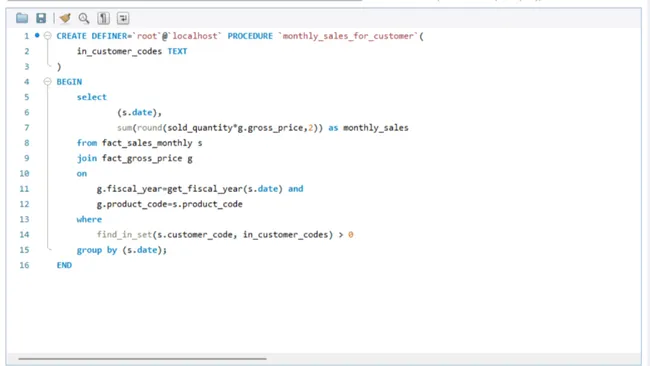
Task: Click the `root` string on line 1
Action: (147, 36)
